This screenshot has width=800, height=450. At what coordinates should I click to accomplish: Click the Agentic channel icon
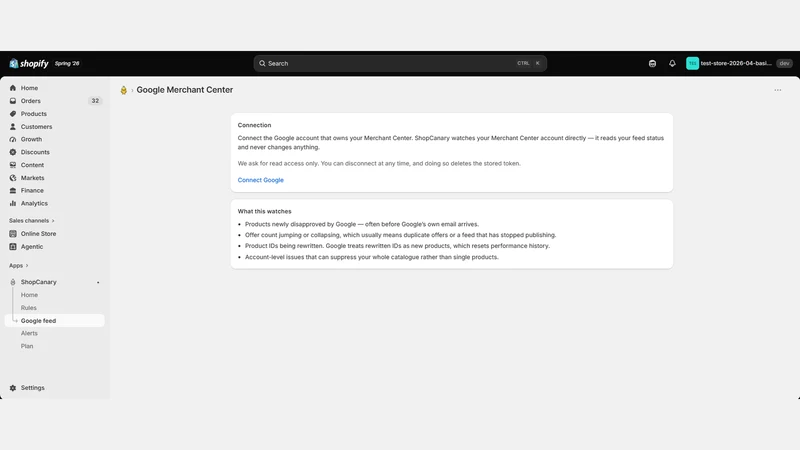pos(13,246)
